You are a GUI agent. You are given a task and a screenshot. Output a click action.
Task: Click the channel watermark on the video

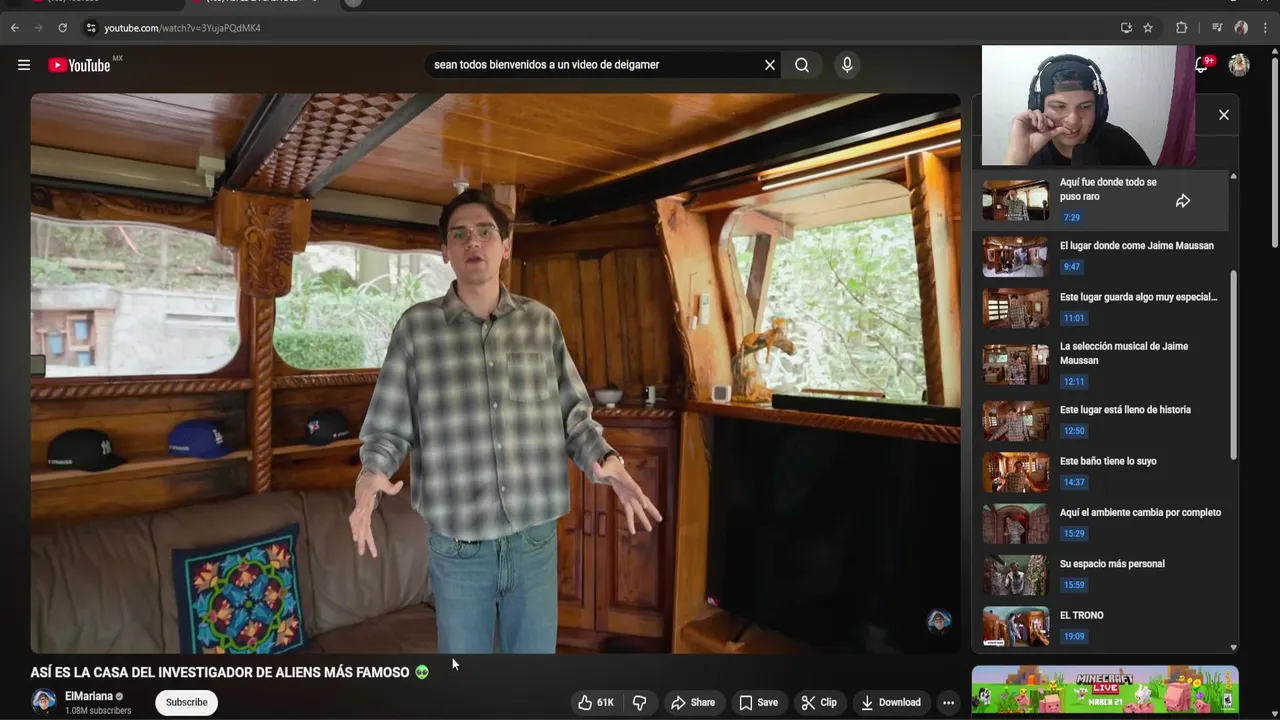click(938, 622)
